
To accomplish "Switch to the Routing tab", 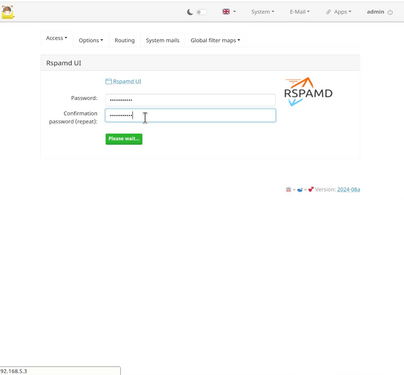I will tap(125, 40).
